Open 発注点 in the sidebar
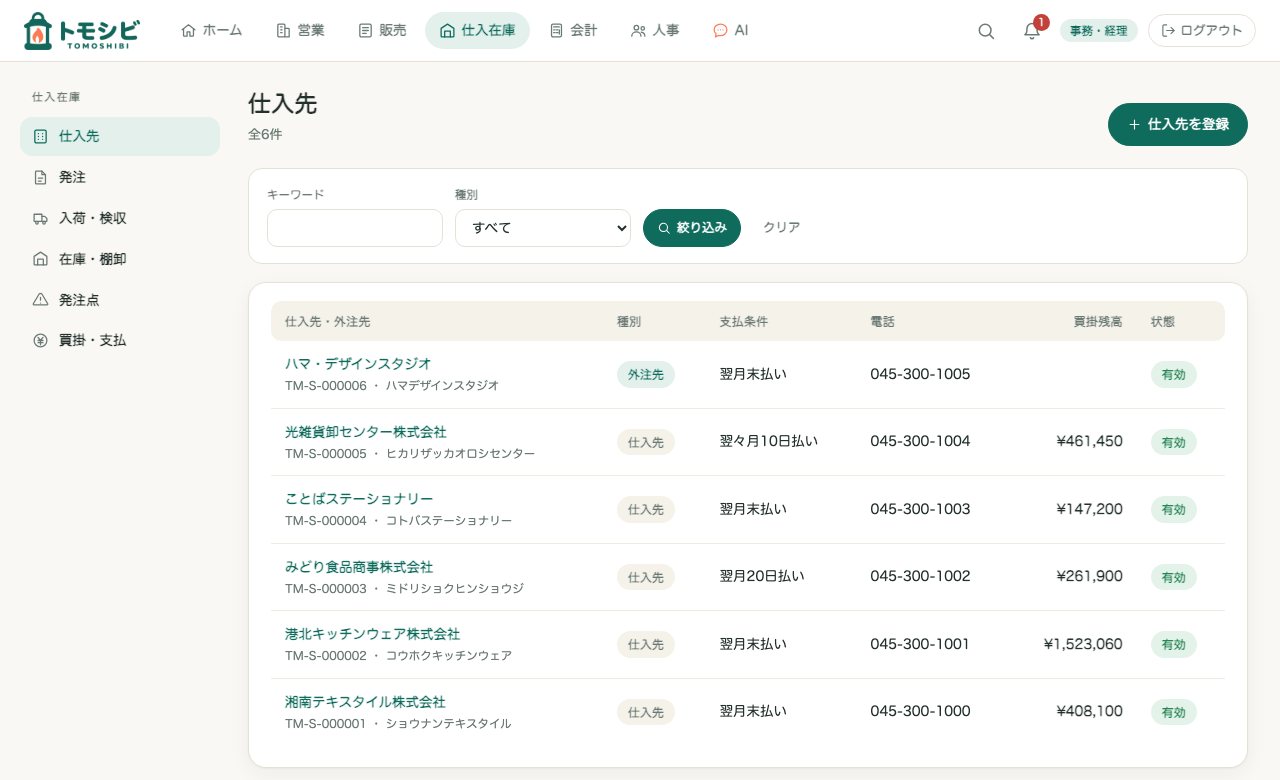The height and width of the screenshot is (780, 1280). pyautogui.click(x=120, y=300)
